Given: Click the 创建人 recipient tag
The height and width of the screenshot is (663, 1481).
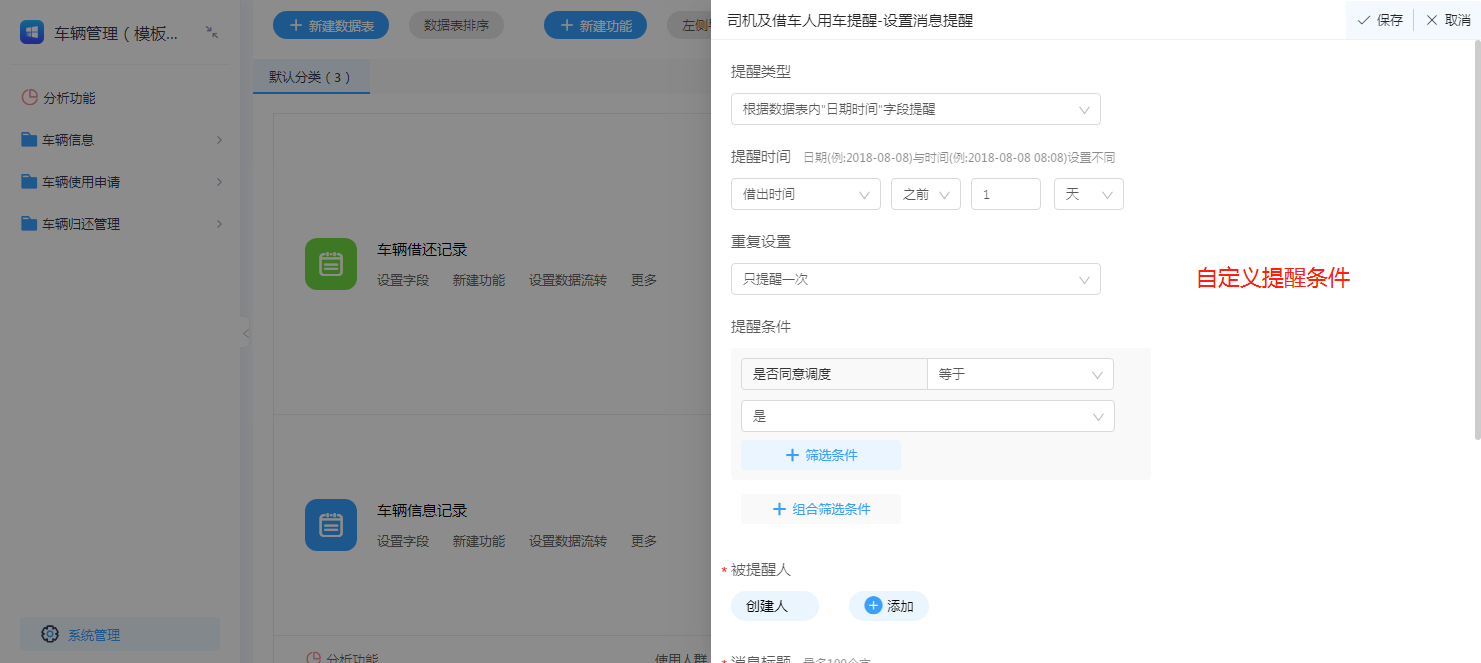Looking at the screenshot, I should click(x=775, y=605).
